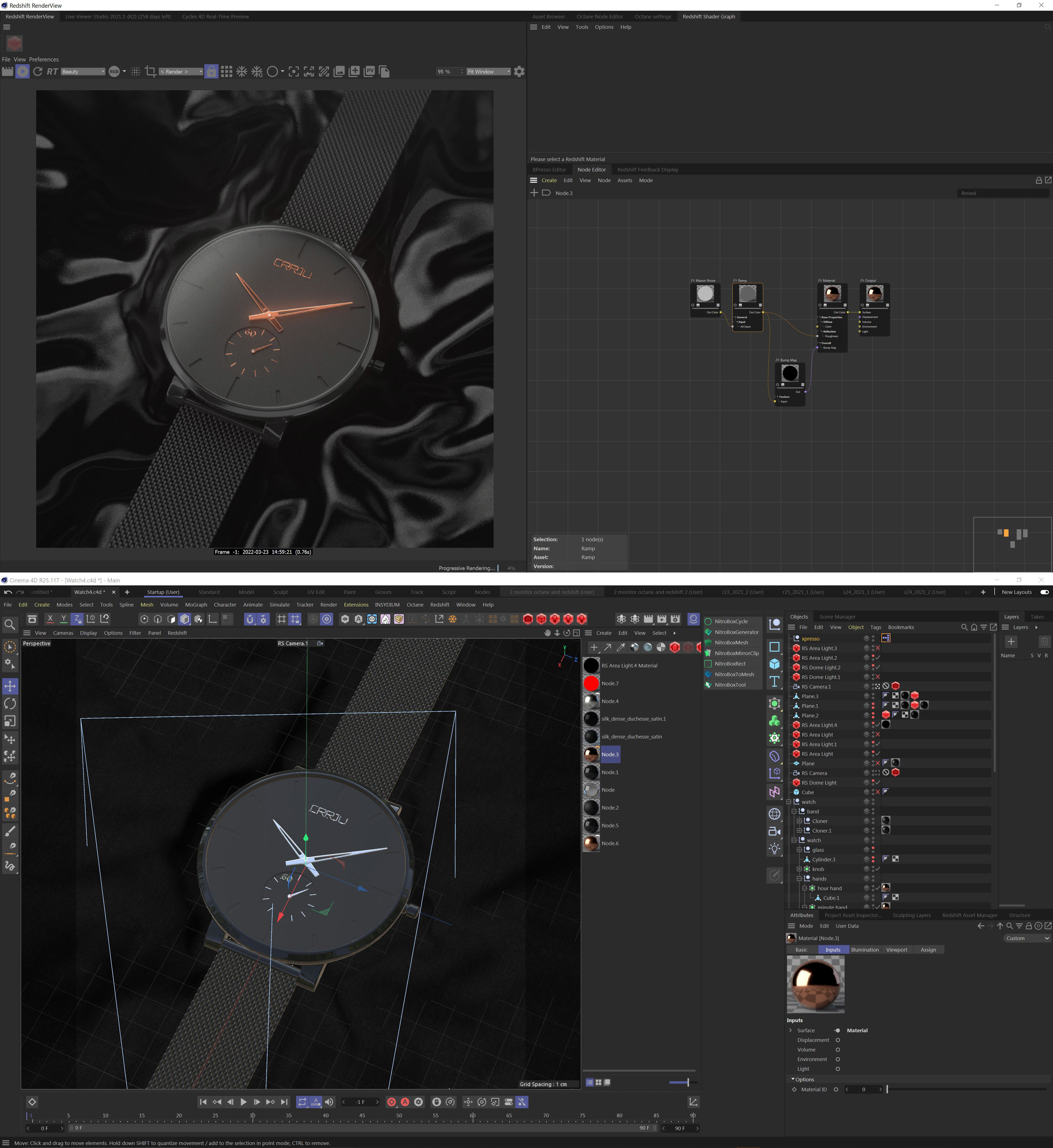
Task: Toggle the New Layouts switch
Action: tap(1044, 592)
